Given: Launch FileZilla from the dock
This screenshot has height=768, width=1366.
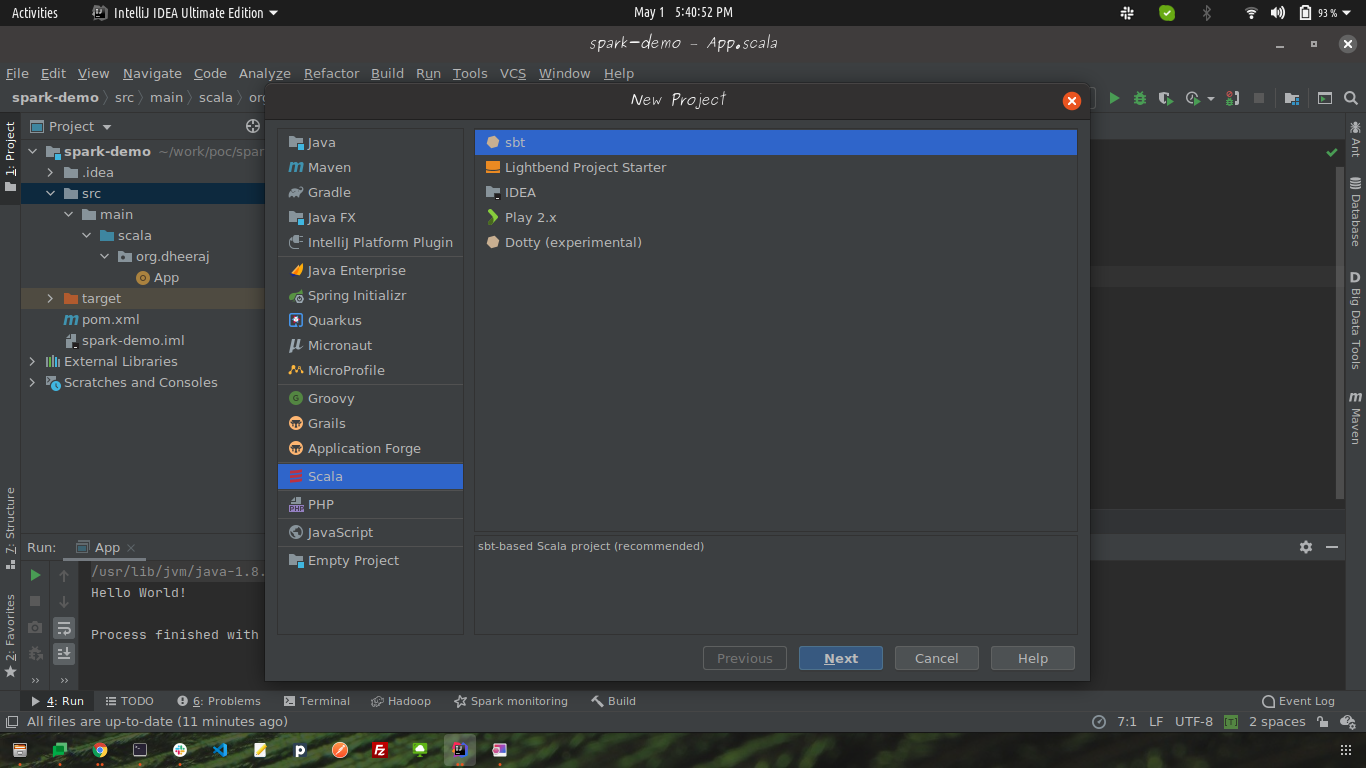Looking at the screenshot, I should 380,749.
